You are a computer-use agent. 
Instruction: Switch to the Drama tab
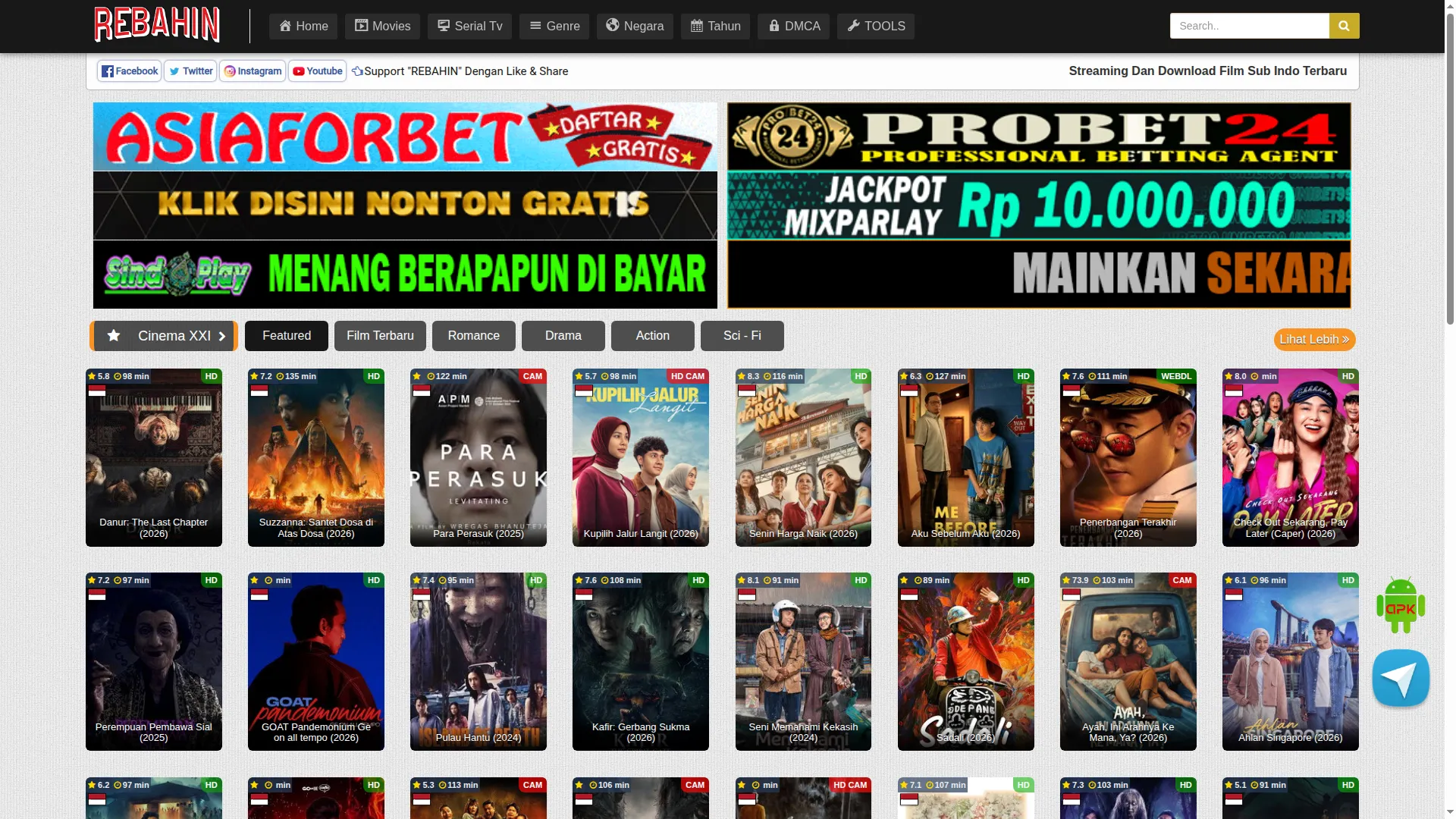click(x=563, y=336)
